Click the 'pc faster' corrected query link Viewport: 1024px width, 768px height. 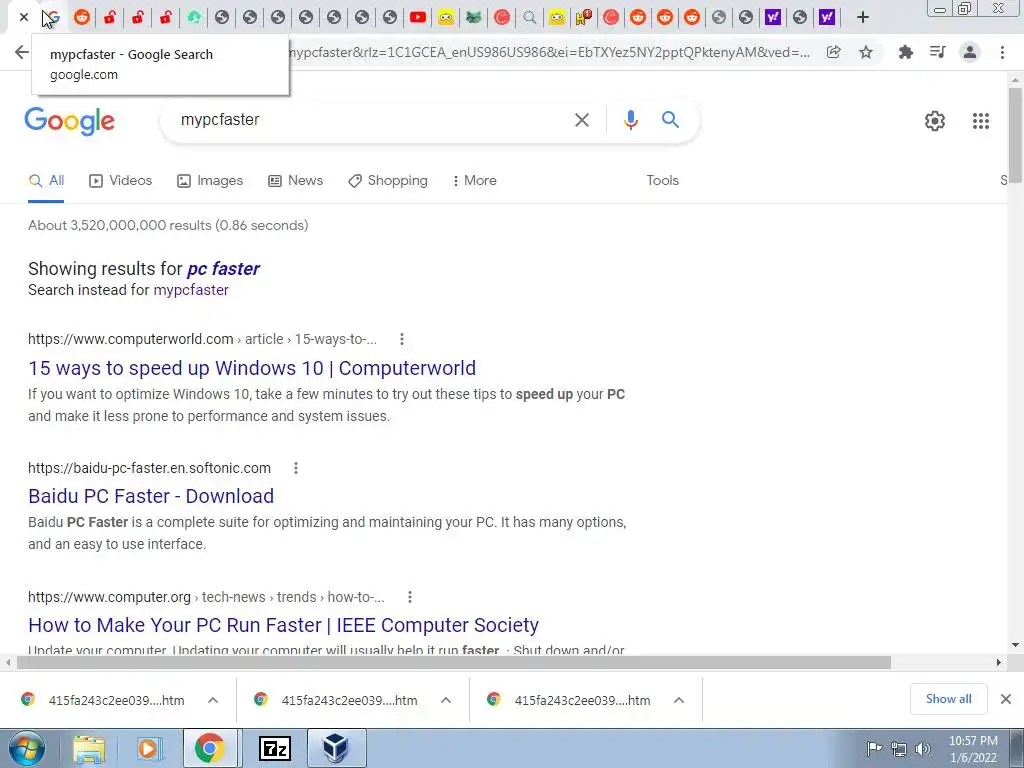(223, 269)
